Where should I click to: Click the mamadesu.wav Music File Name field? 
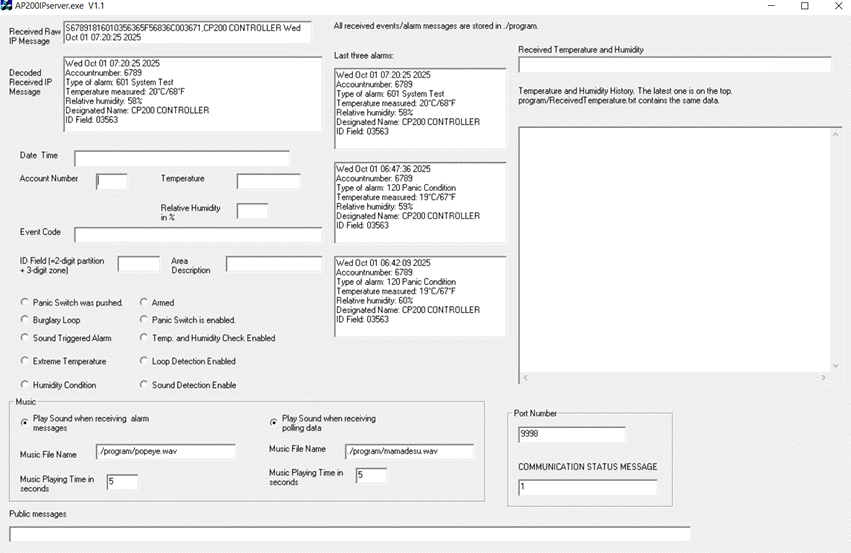point(409,452)
